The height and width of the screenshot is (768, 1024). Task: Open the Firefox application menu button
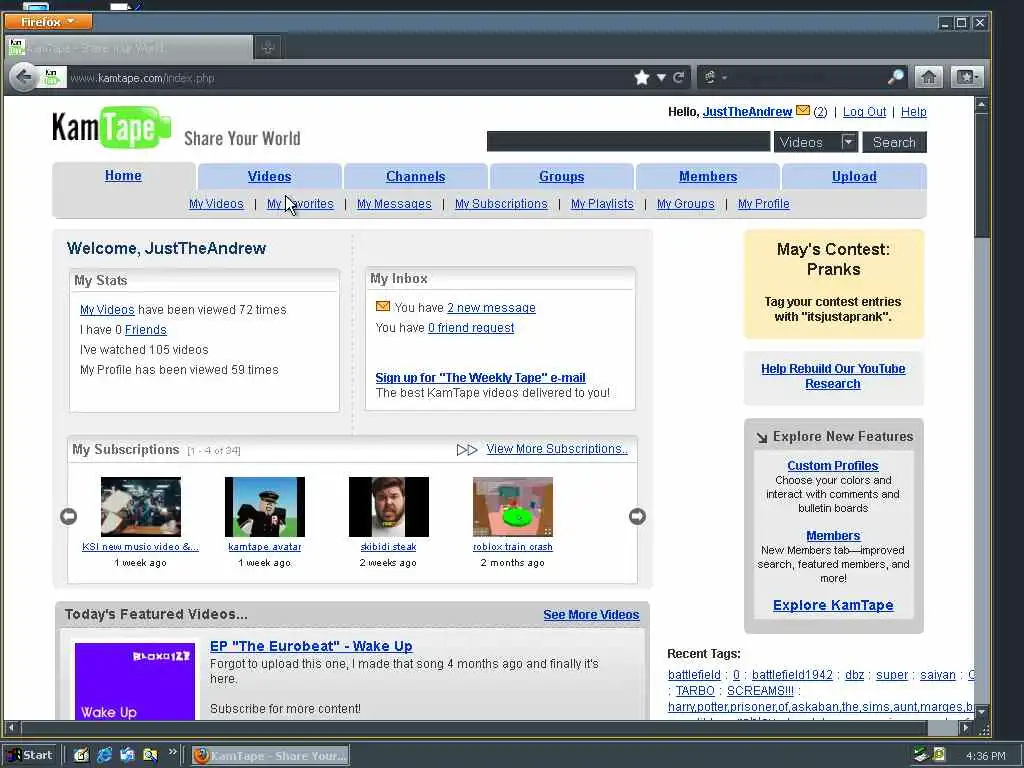click(48, 22)
